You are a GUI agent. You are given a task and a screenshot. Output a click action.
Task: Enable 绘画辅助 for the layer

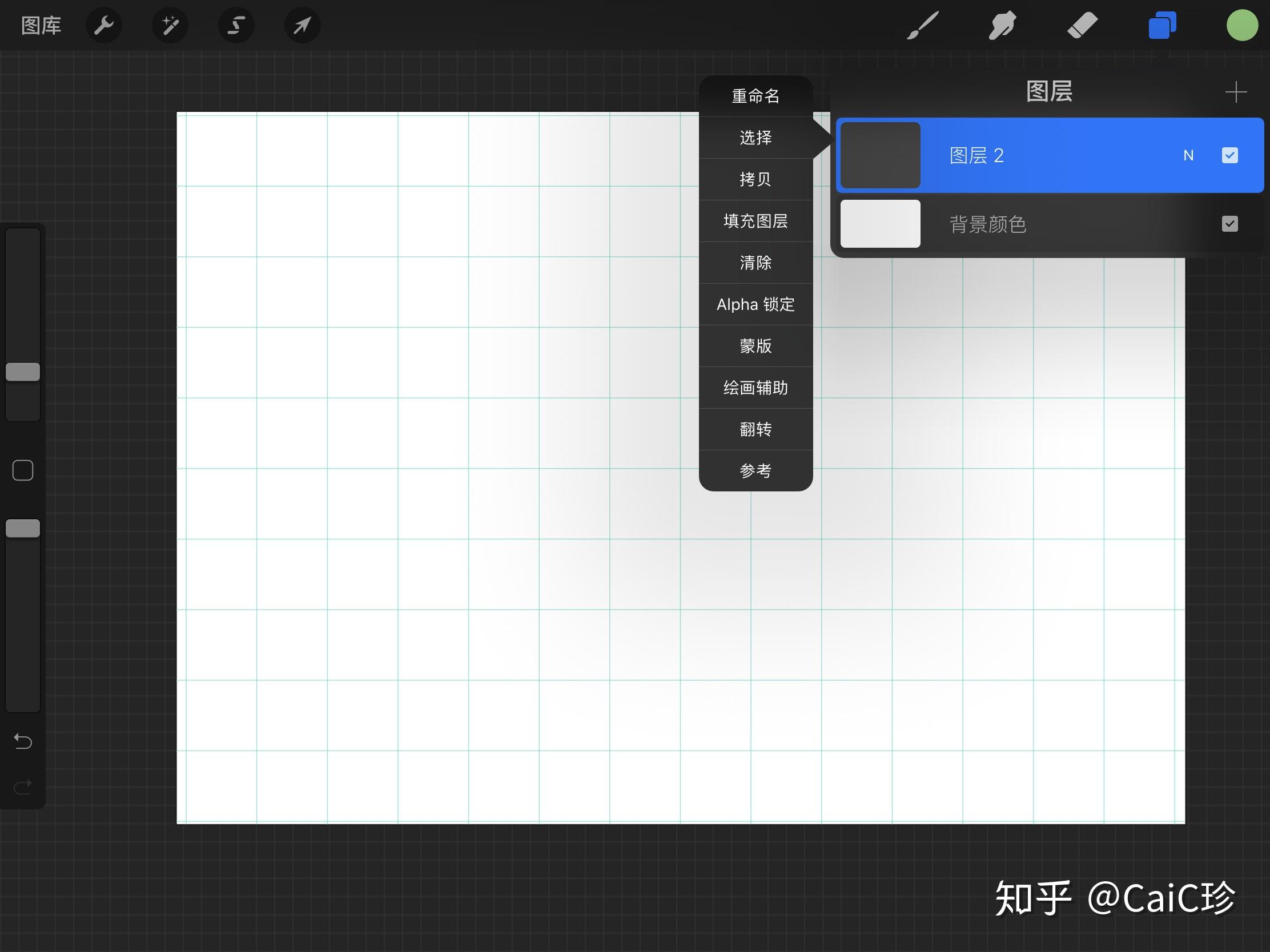(755, 388)
